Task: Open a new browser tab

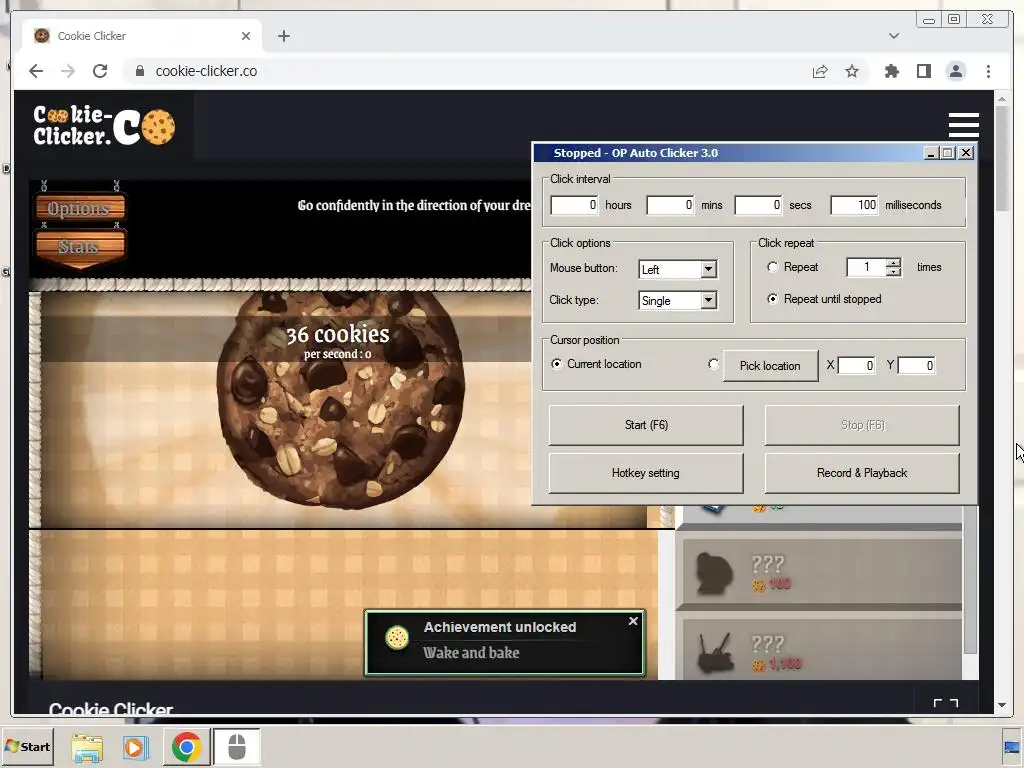Action: (283, 36)
